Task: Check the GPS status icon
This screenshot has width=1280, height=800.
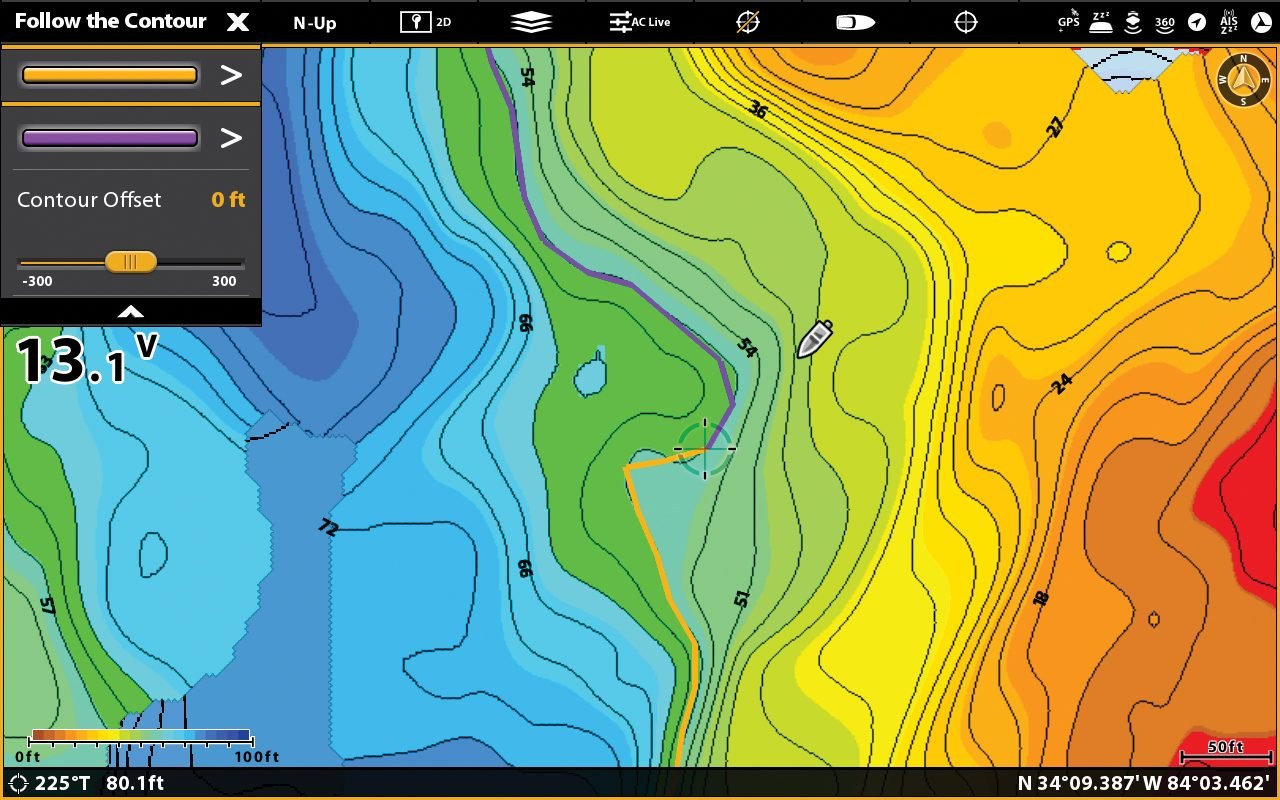Action: 1068,22
